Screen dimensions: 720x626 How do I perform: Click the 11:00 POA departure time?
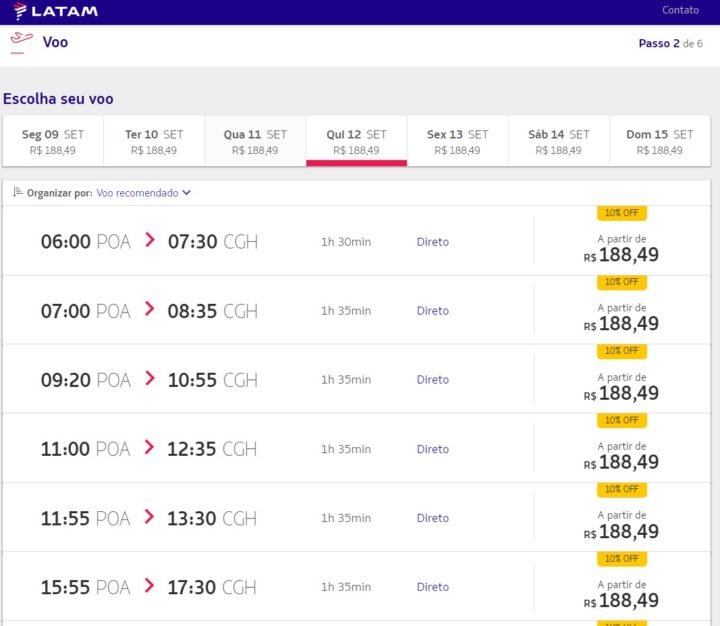(x=85, y=449)
